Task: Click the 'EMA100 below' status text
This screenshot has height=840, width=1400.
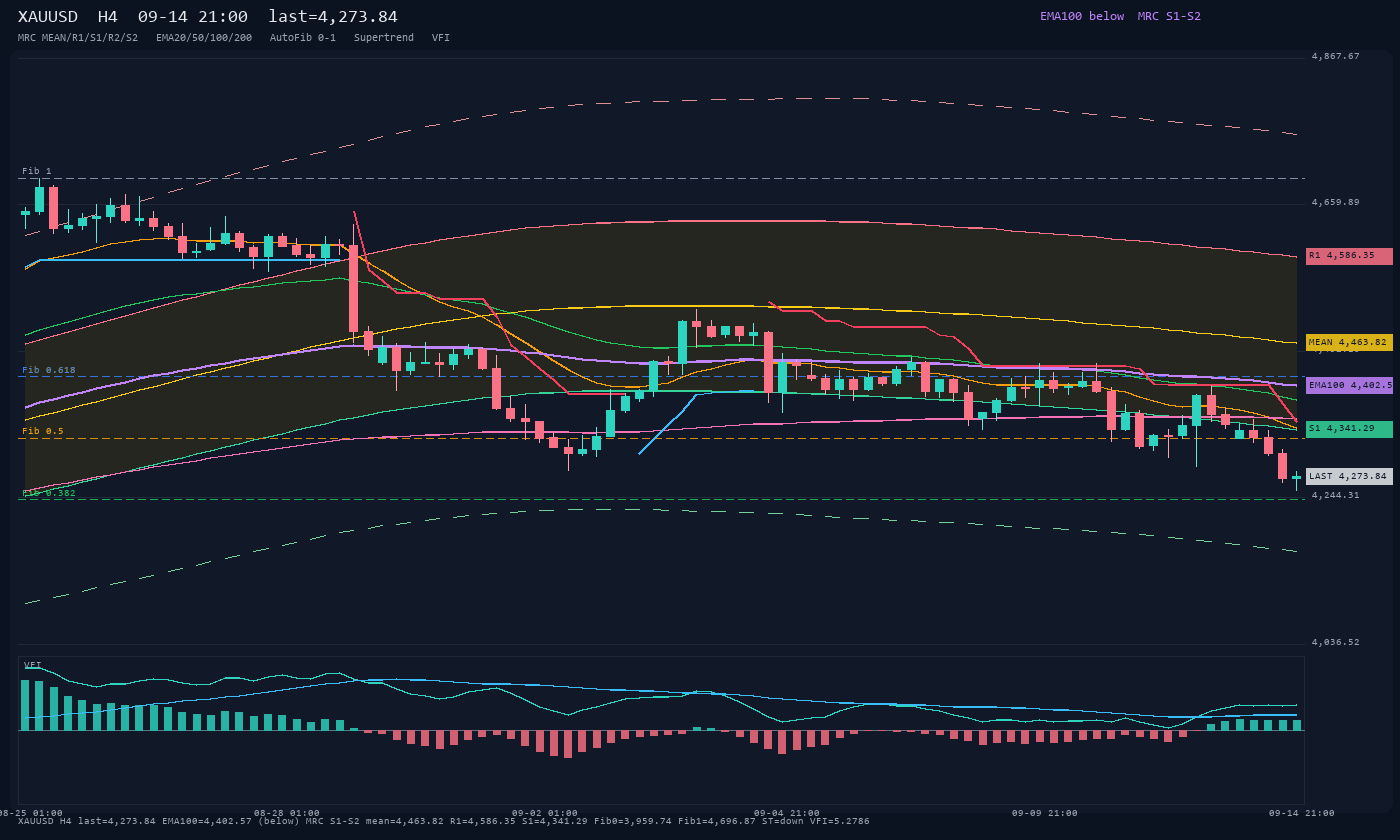Action: (x=1082, y=16)
